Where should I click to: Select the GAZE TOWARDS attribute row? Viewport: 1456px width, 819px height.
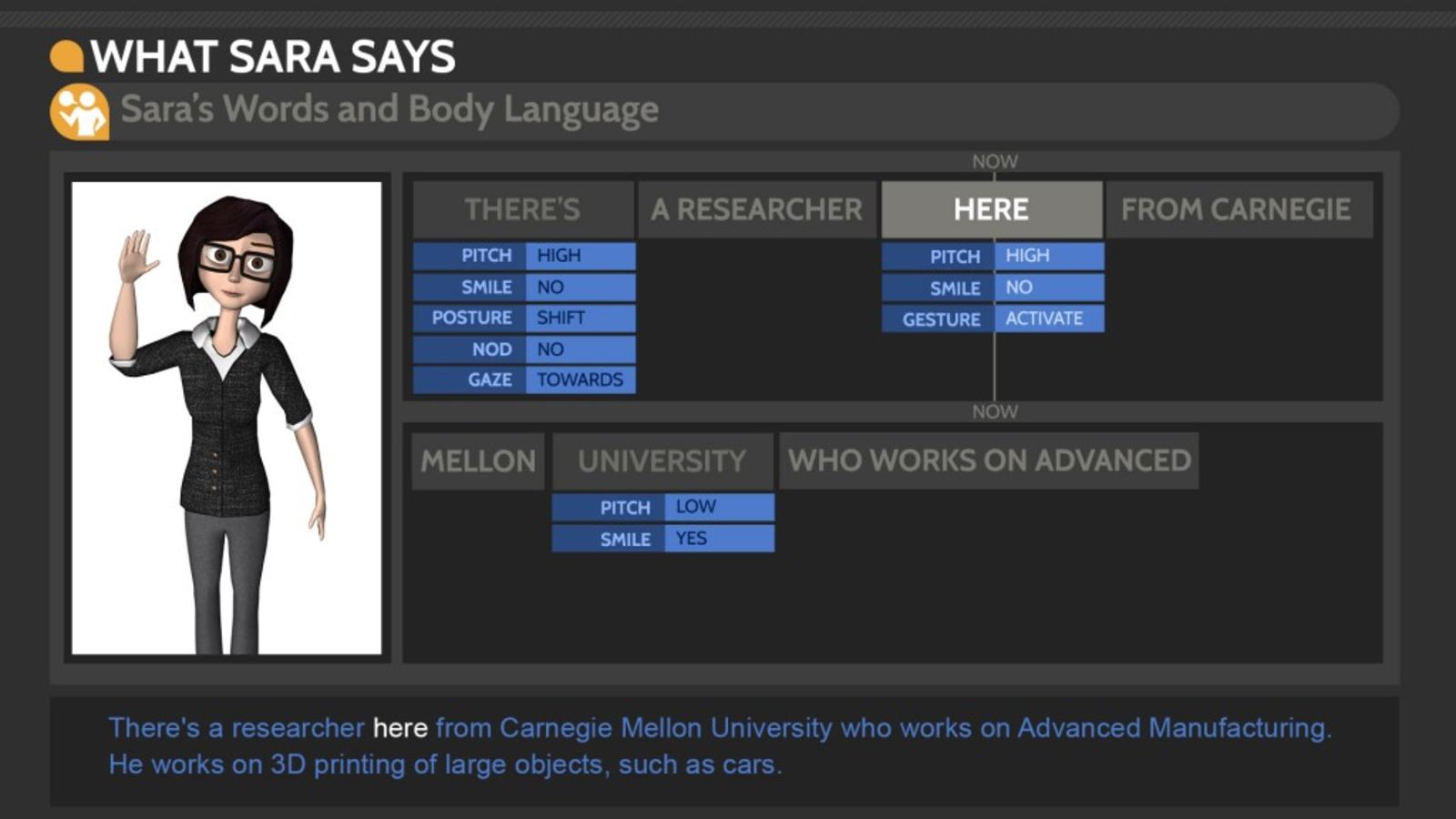[523, 379]
